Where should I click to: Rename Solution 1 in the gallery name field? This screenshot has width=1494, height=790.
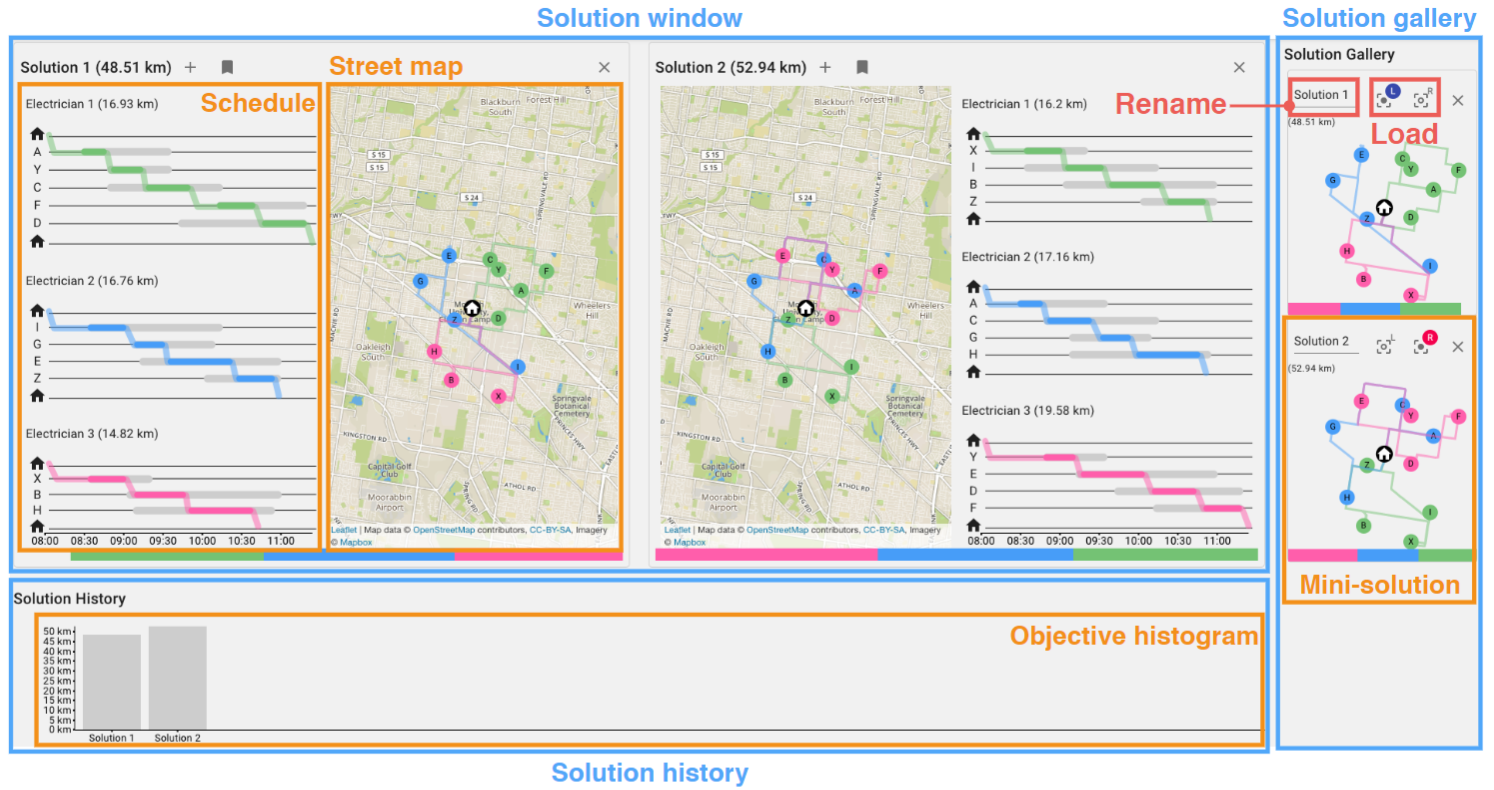(x=1322, y=95)
